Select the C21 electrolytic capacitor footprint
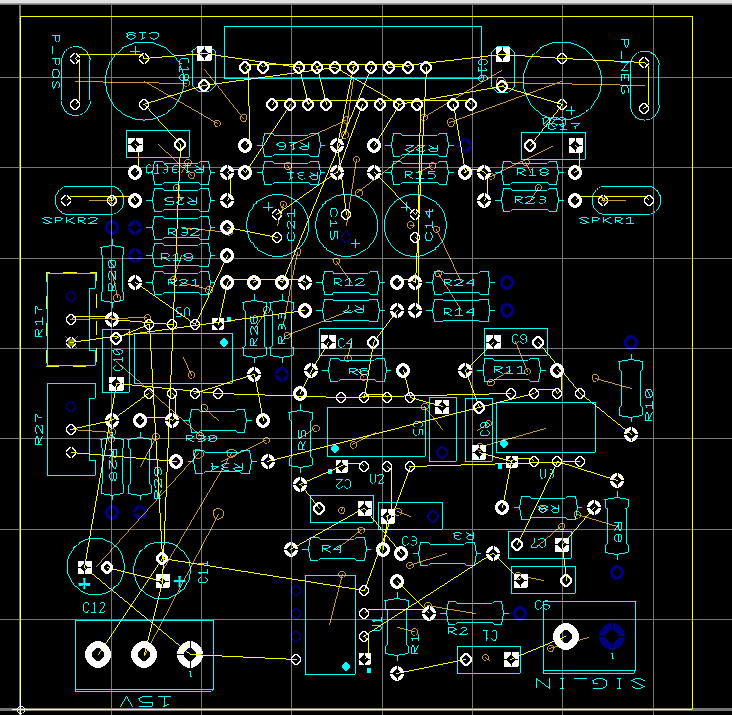The height and width of the screenshot is (715, 732). point(277,225)
